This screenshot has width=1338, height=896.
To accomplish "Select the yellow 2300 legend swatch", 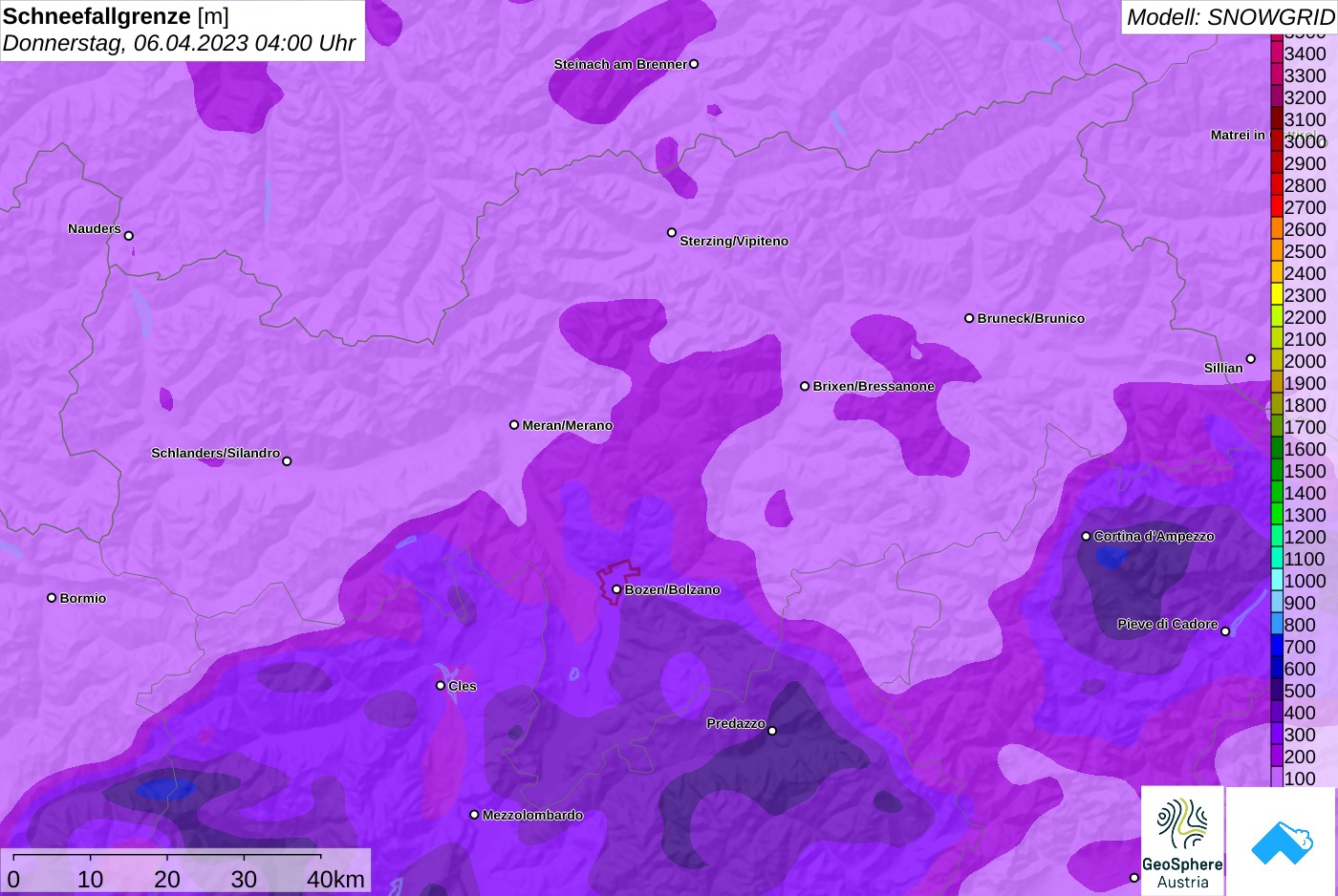I will (1277, 294).
